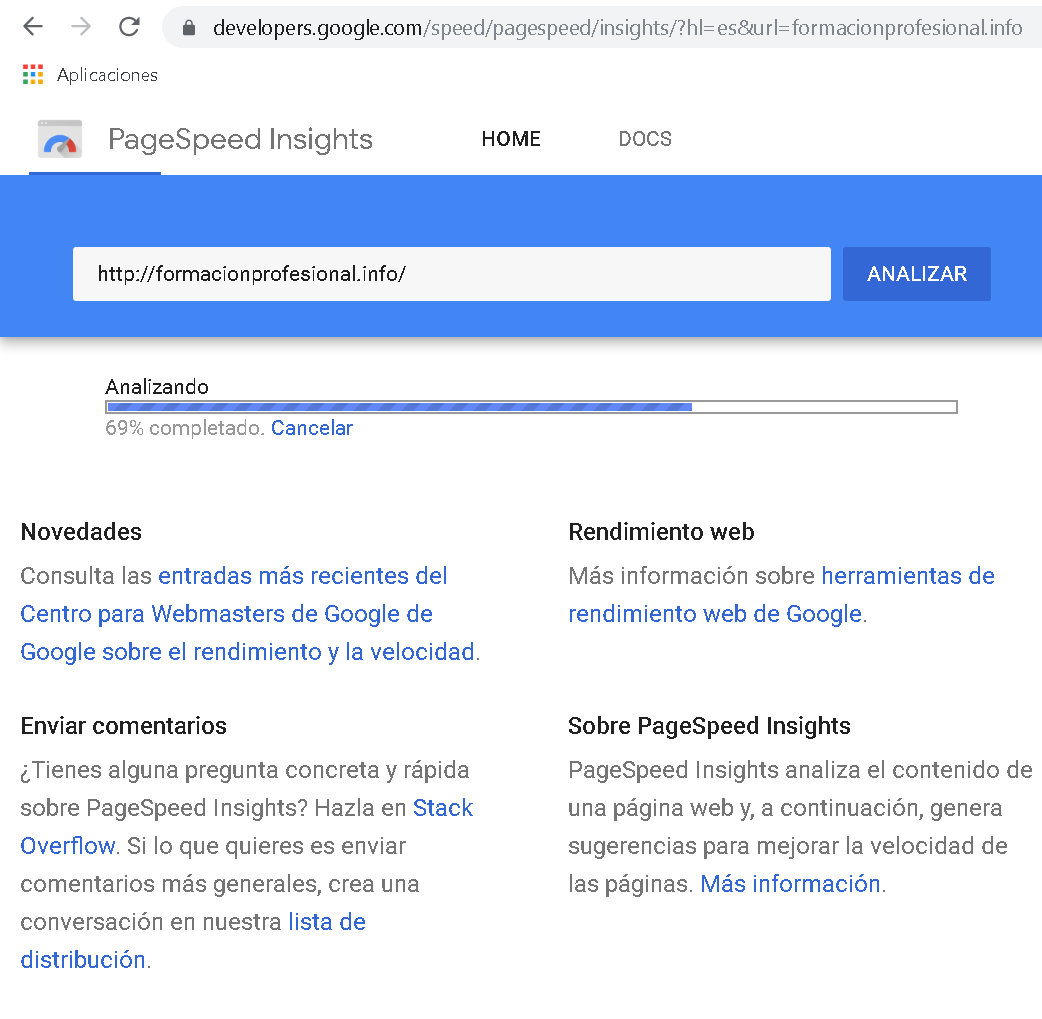
Task: Open the 'Más información' link
Action: point(790,884)
